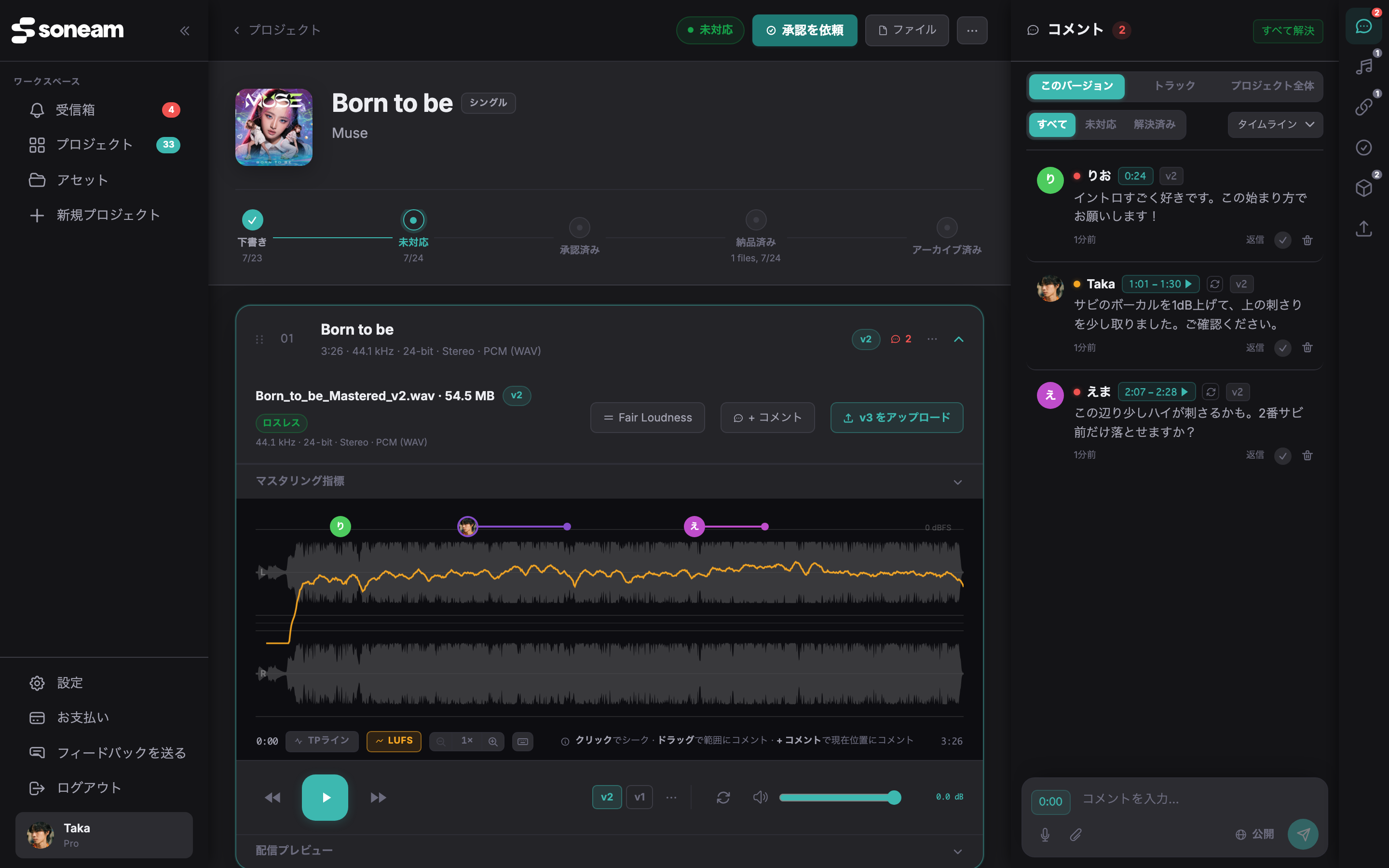Zoom out the waveform magnifier icon
This screenshot has height=868, width=1389.
click(441, 741)
